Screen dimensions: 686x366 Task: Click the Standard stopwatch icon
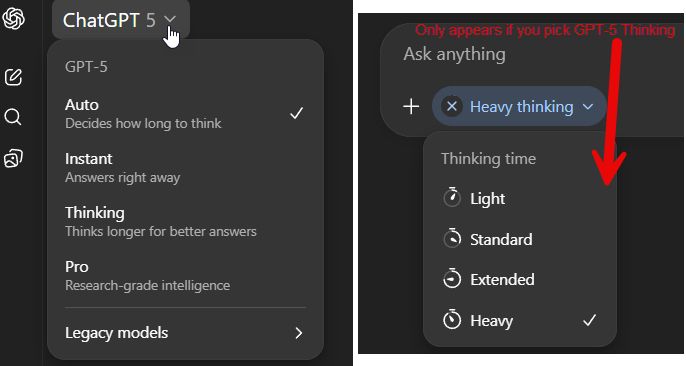point(452,239)
